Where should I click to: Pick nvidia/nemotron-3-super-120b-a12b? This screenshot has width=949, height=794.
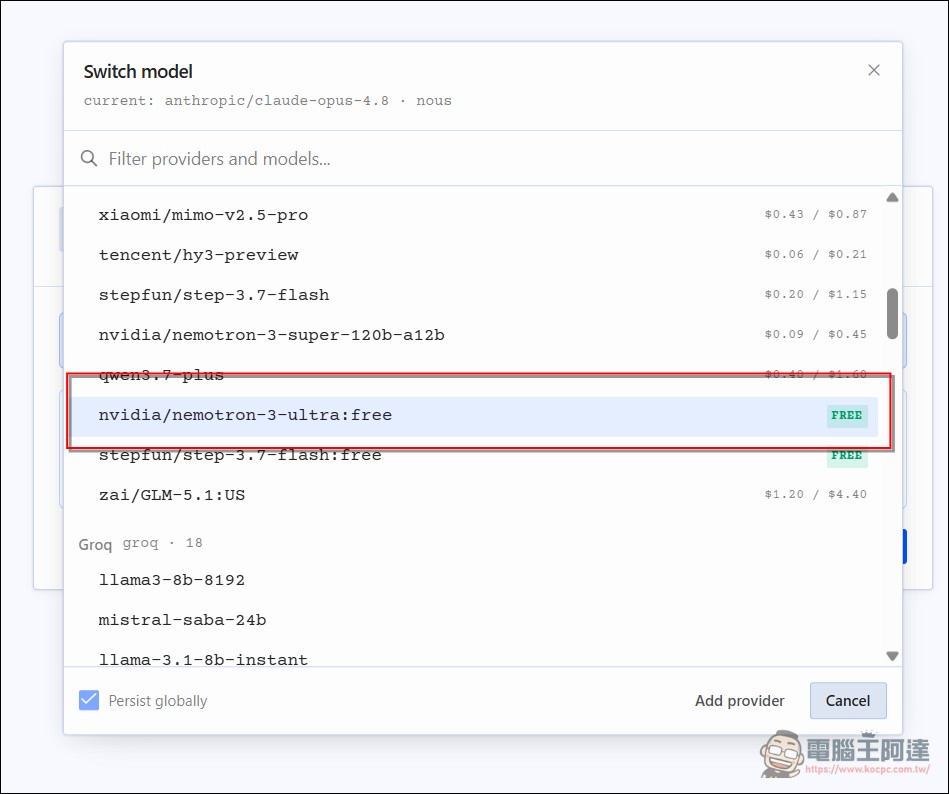(x=475, y=335)
